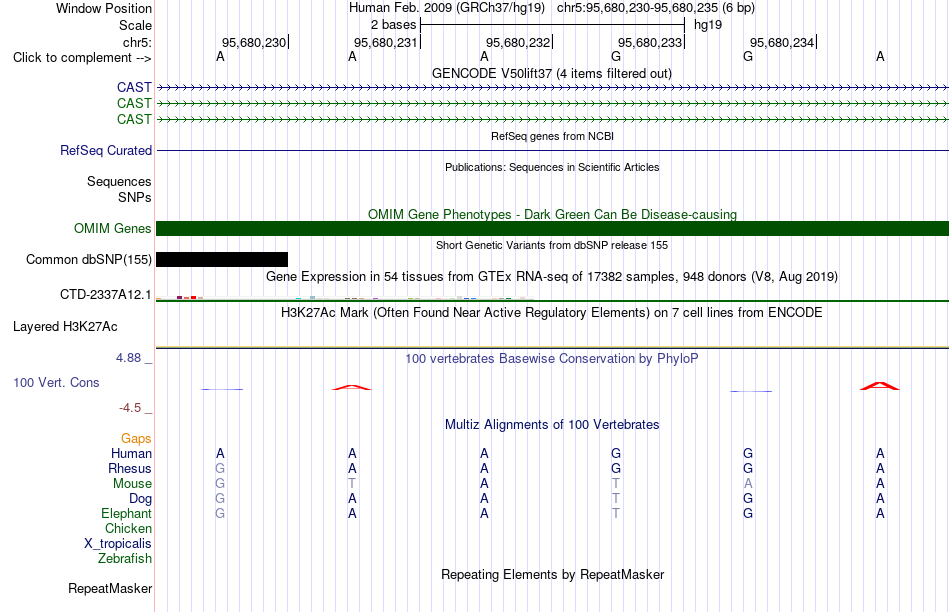Open the H3K27Ac Mark ENCODE track title
The height and width of the screenshot is (612, 950).
(x=551, y=313)
